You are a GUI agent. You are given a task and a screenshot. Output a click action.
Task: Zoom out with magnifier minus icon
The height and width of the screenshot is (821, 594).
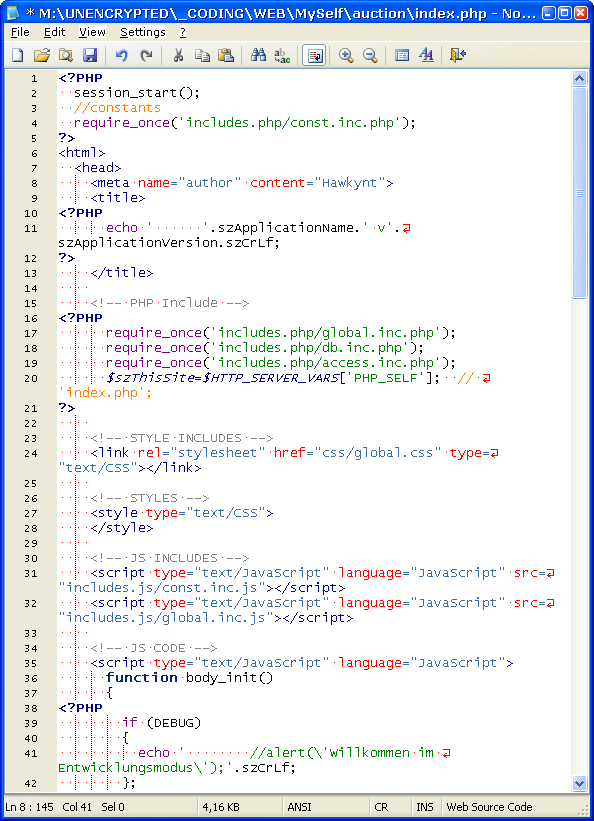pyautogui.click(x=370, y=55)
